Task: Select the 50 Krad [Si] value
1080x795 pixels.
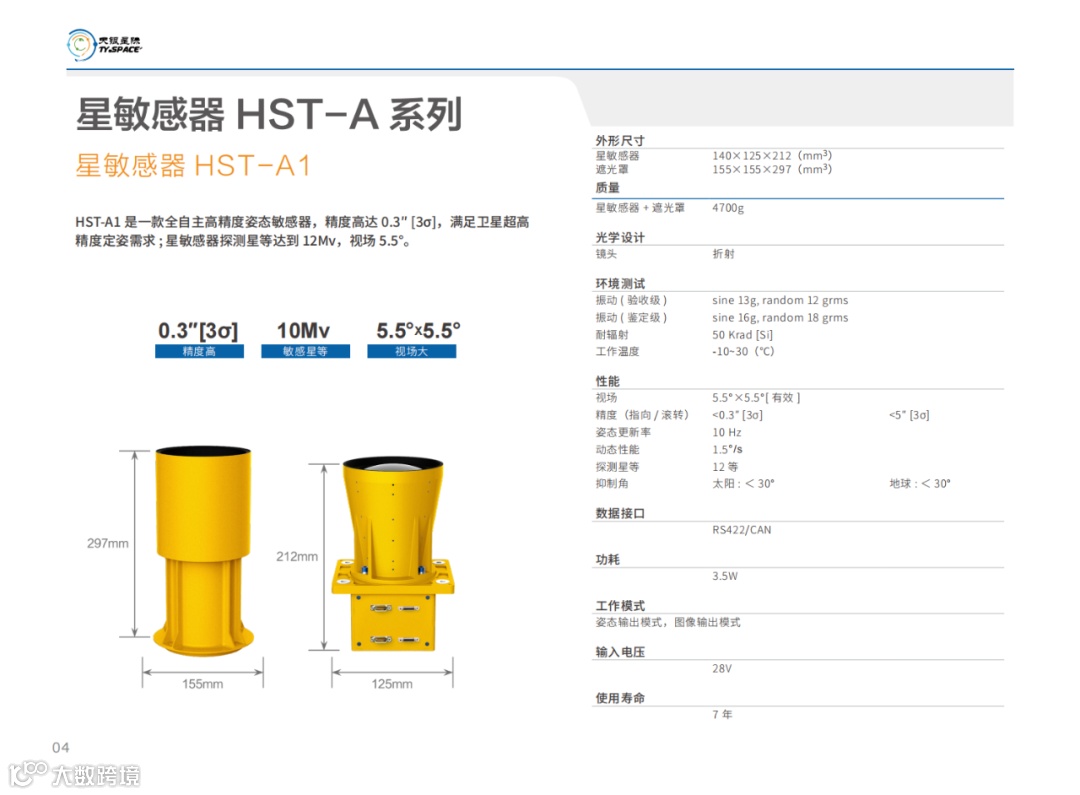Action: tap(742, 335)
